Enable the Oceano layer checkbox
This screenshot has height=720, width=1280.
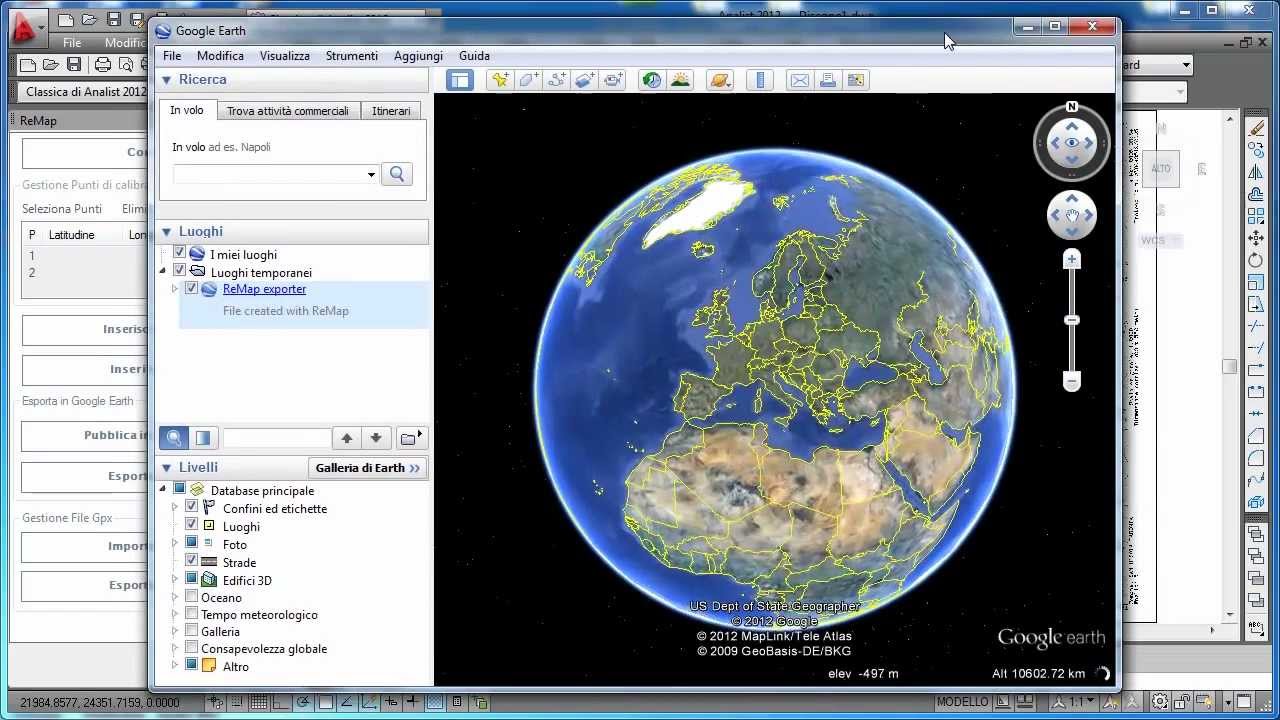[x=192, y=597]
